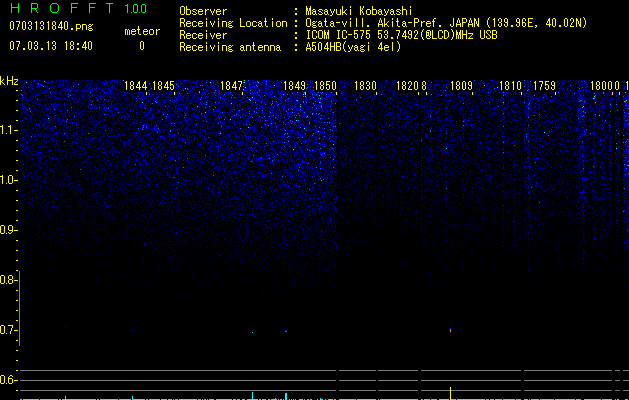Click the 1.1 kHz axis label

pyautogui.click(x=8, y=130)
